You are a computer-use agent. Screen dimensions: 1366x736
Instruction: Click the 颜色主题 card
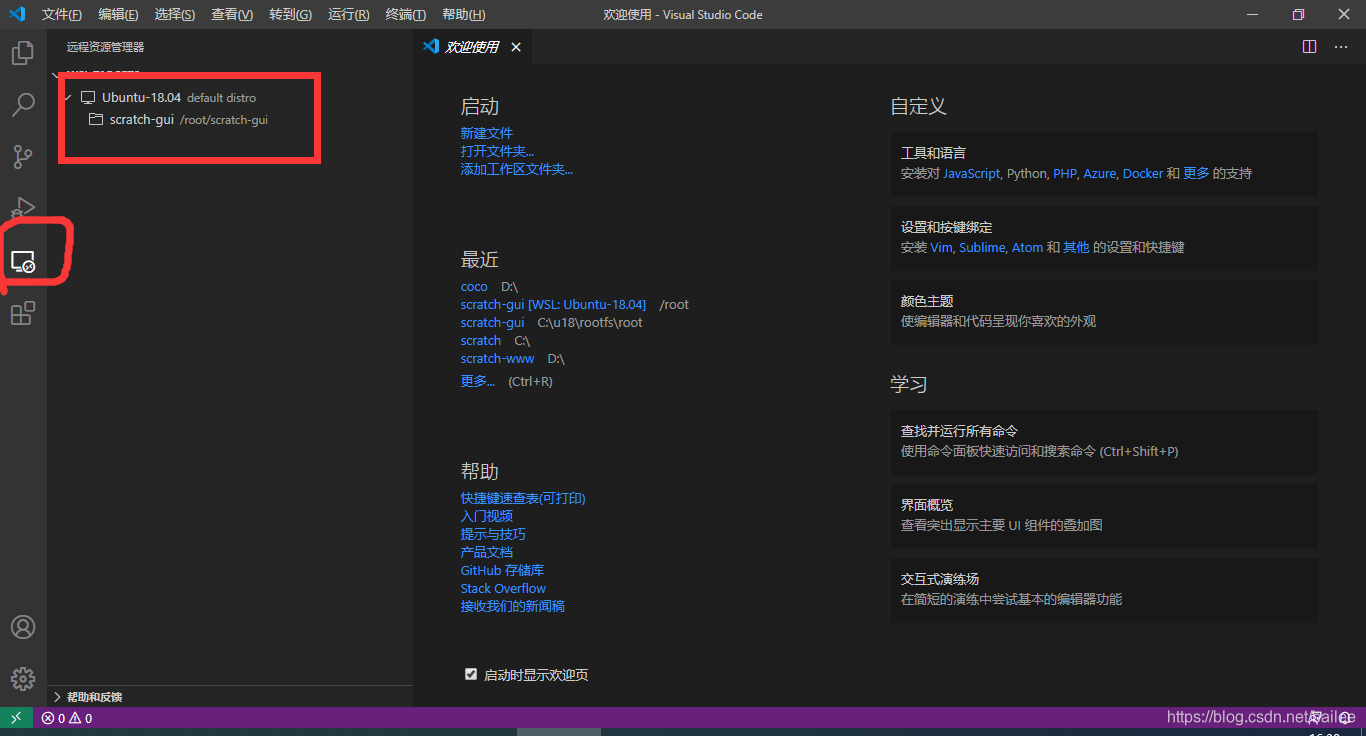[x=1104, y=311]
